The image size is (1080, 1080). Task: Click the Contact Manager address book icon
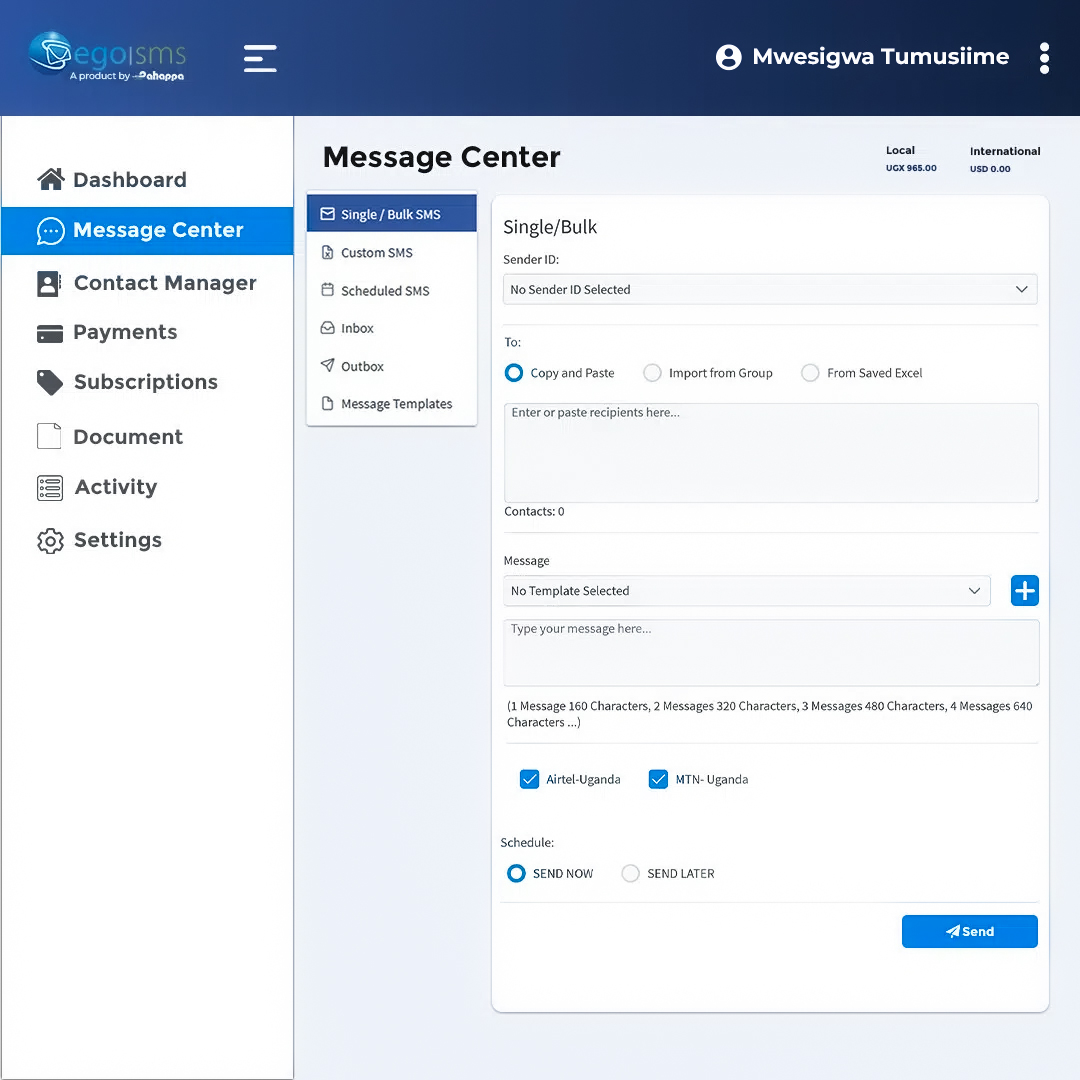tap(49, 284)
